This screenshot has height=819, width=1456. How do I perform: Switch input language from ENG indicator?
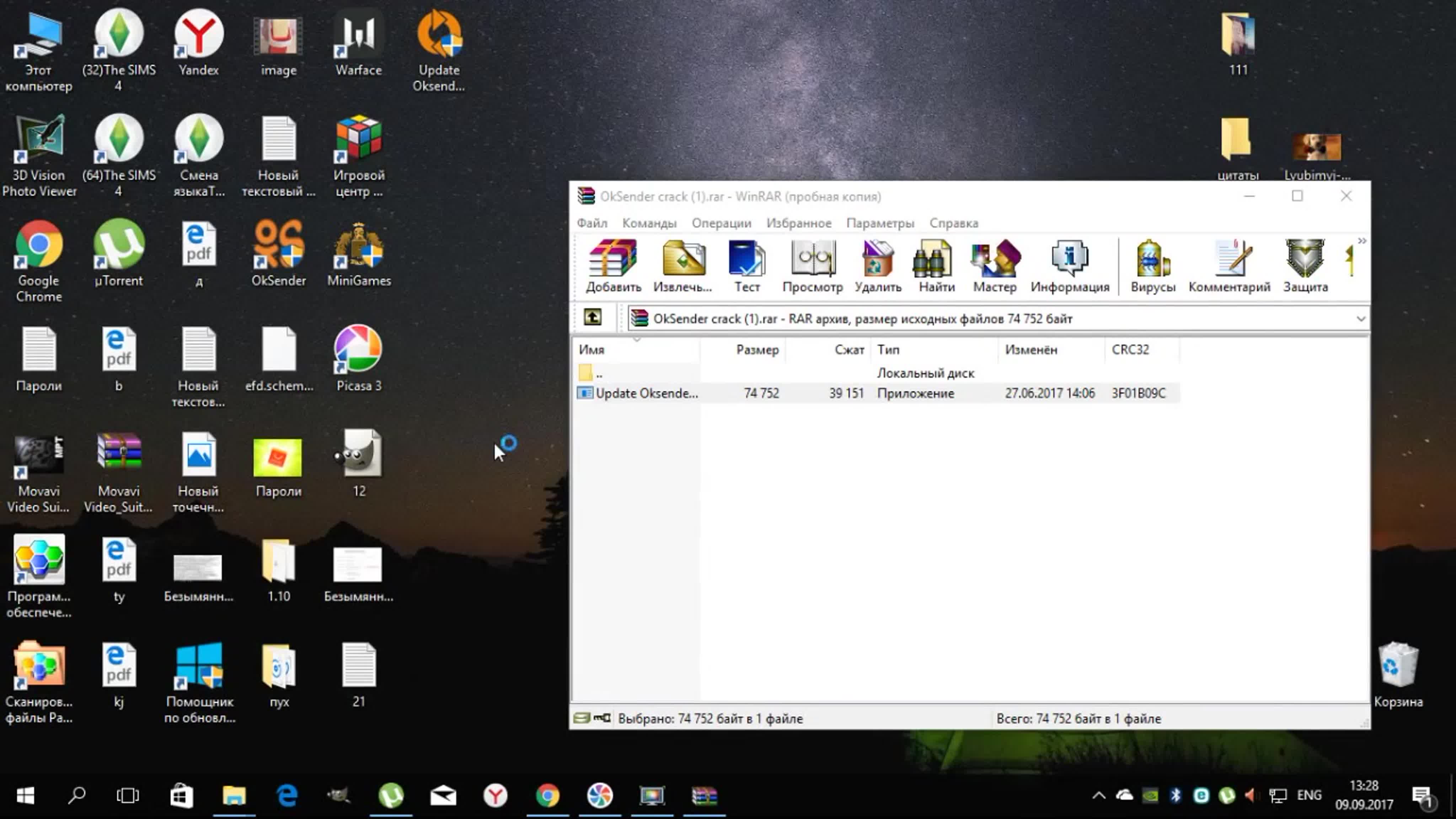(1309, 796)
